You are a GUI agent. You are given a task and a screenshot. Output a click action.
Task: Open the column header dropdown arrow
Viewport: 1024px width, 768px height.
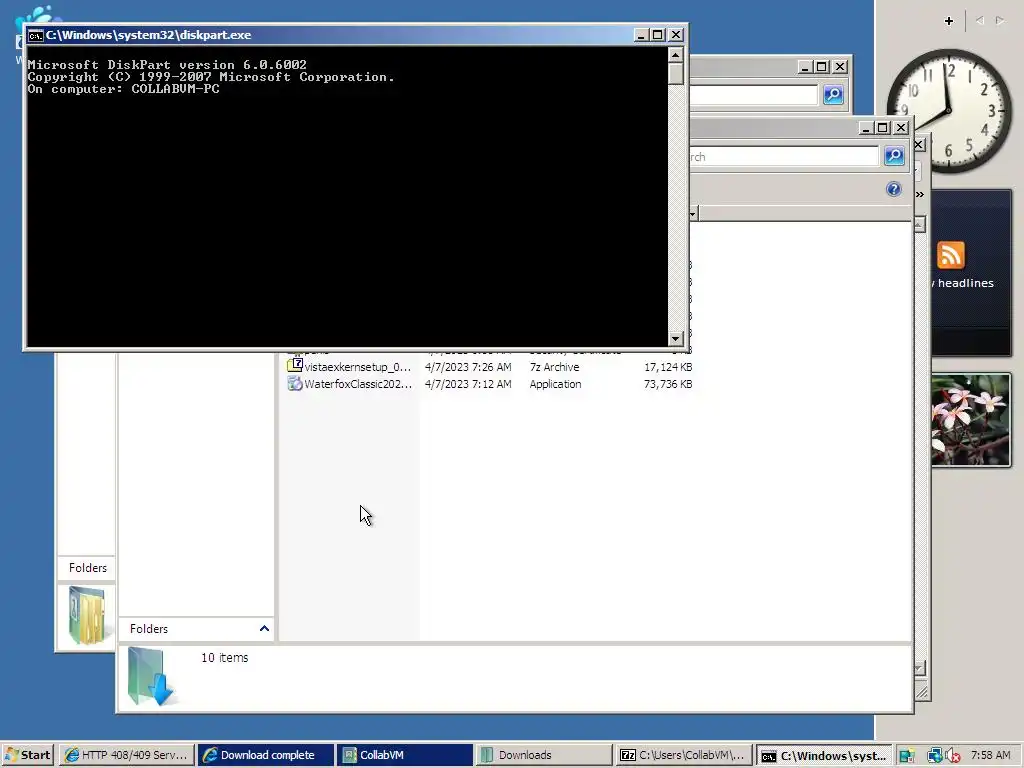[692, 214]
